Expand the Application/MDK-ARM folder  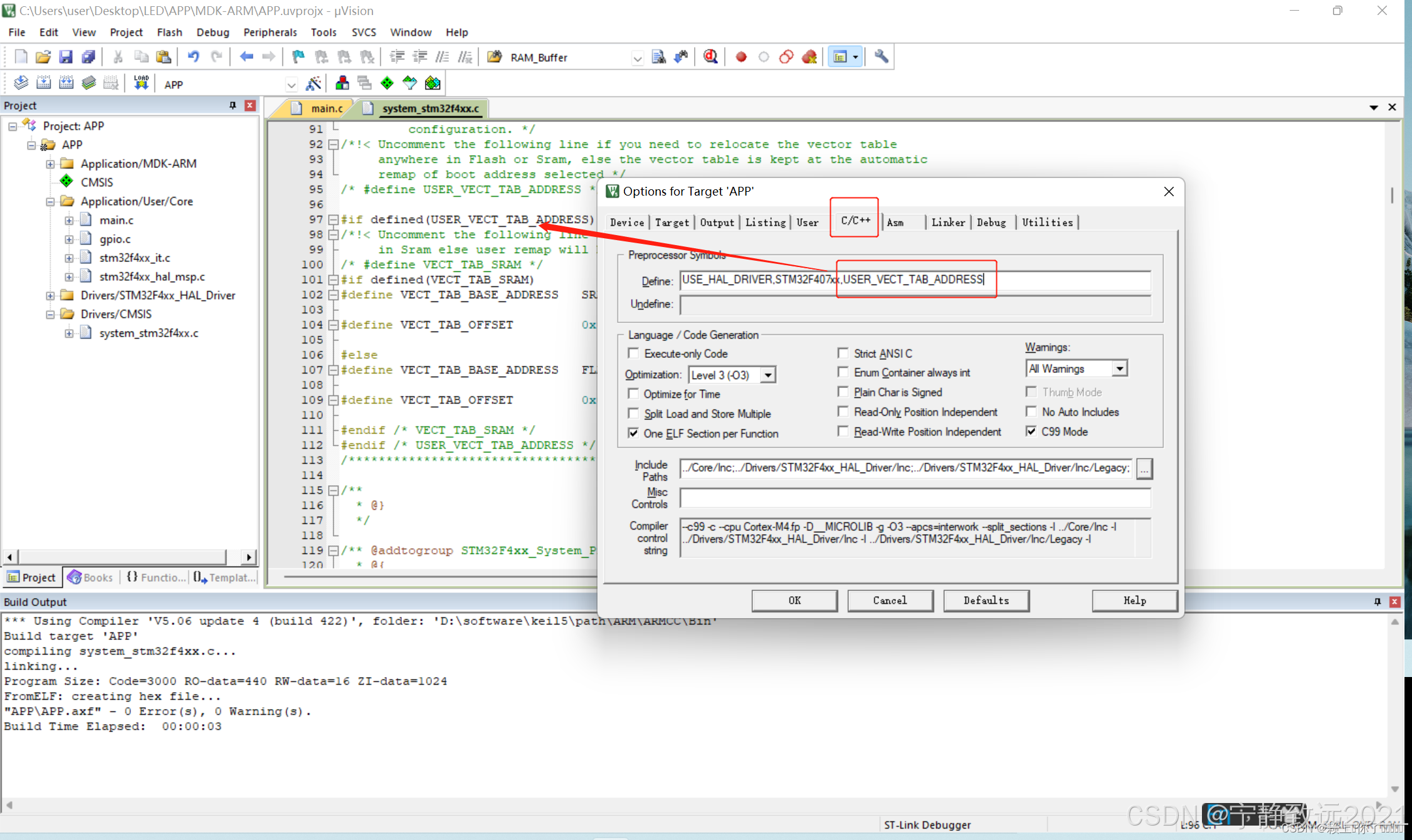pyautogui.click(x=50, y=164)
